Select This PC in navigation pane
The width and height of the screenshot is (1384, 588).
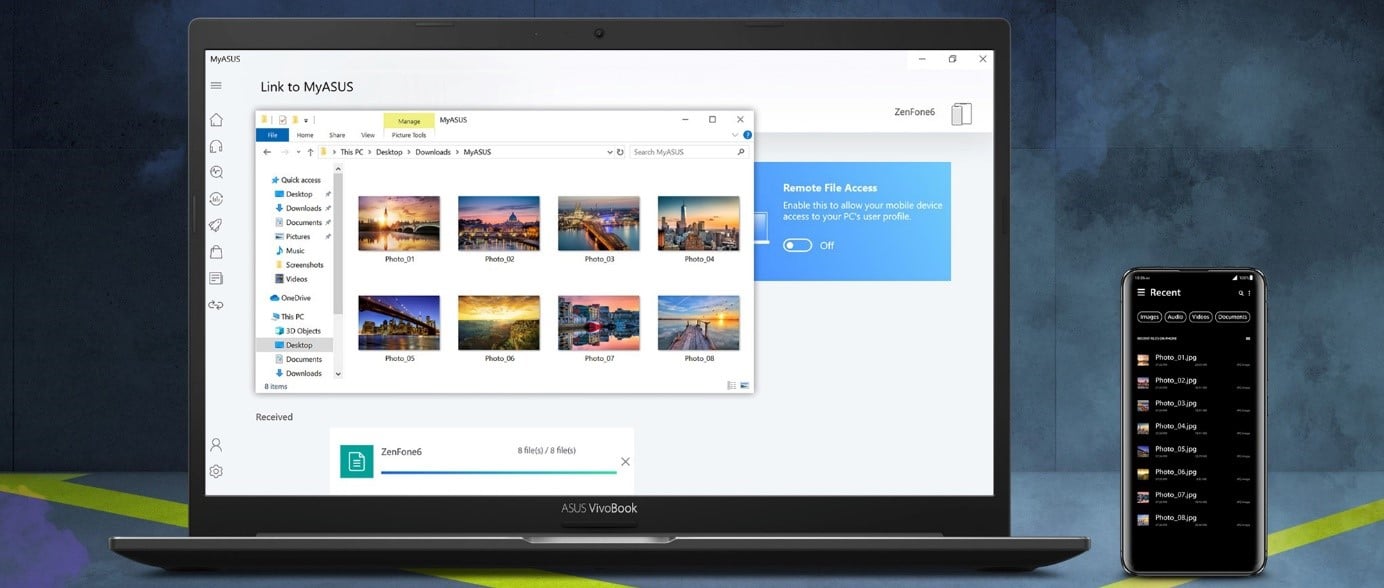tap(287, 317)
